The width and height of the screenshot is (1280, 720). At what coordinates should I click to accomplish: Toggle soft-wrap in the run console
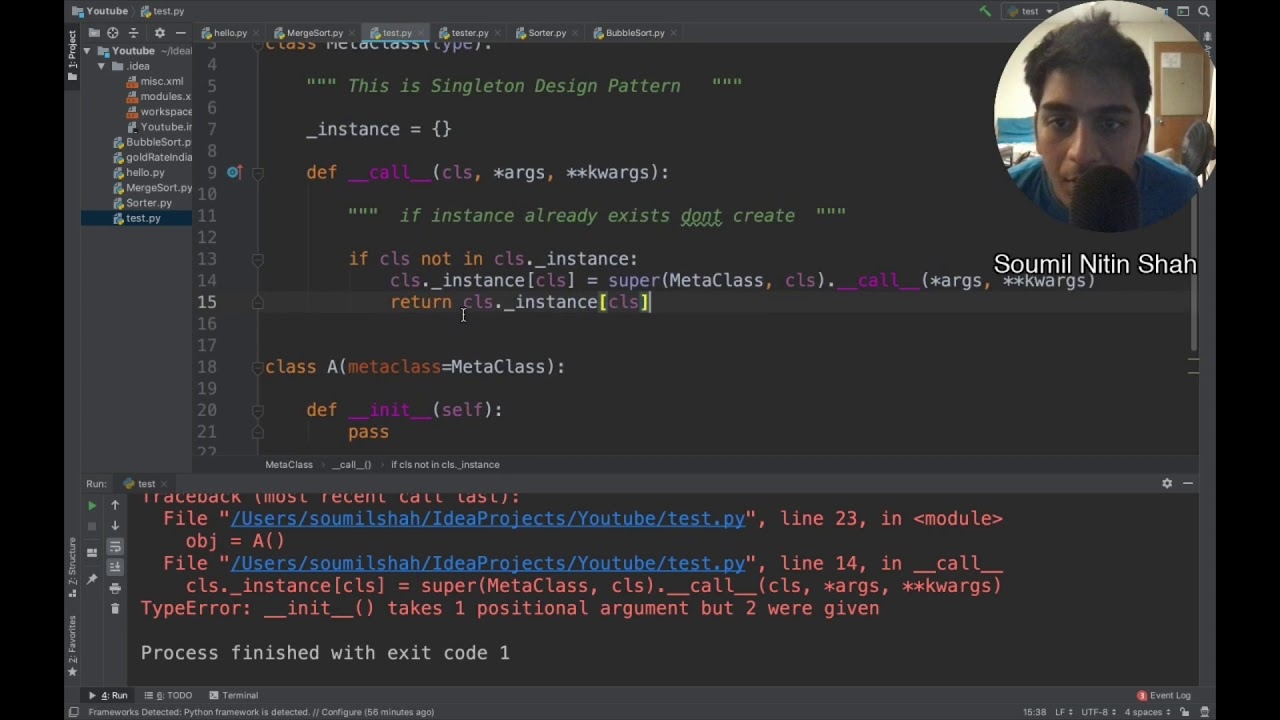click(115, 548)
